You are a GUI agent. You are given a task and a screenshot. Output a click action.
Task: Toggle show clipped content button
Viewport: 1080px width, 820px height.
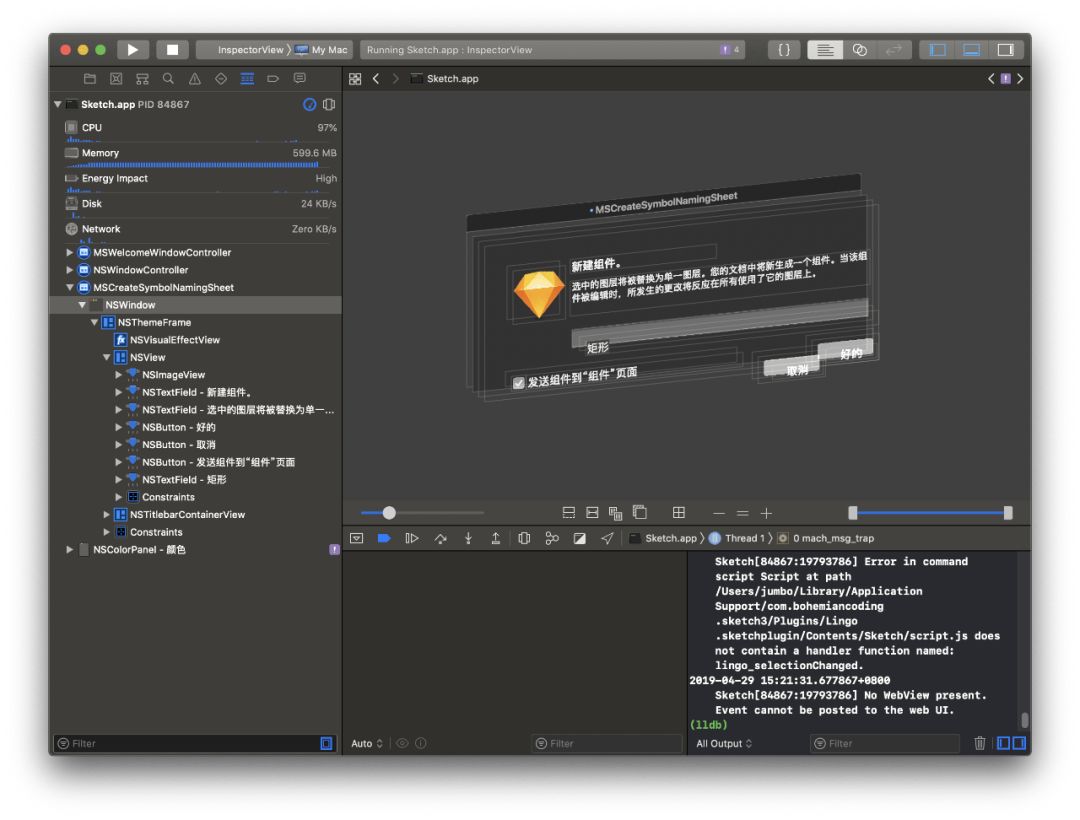tap(568, 513)
